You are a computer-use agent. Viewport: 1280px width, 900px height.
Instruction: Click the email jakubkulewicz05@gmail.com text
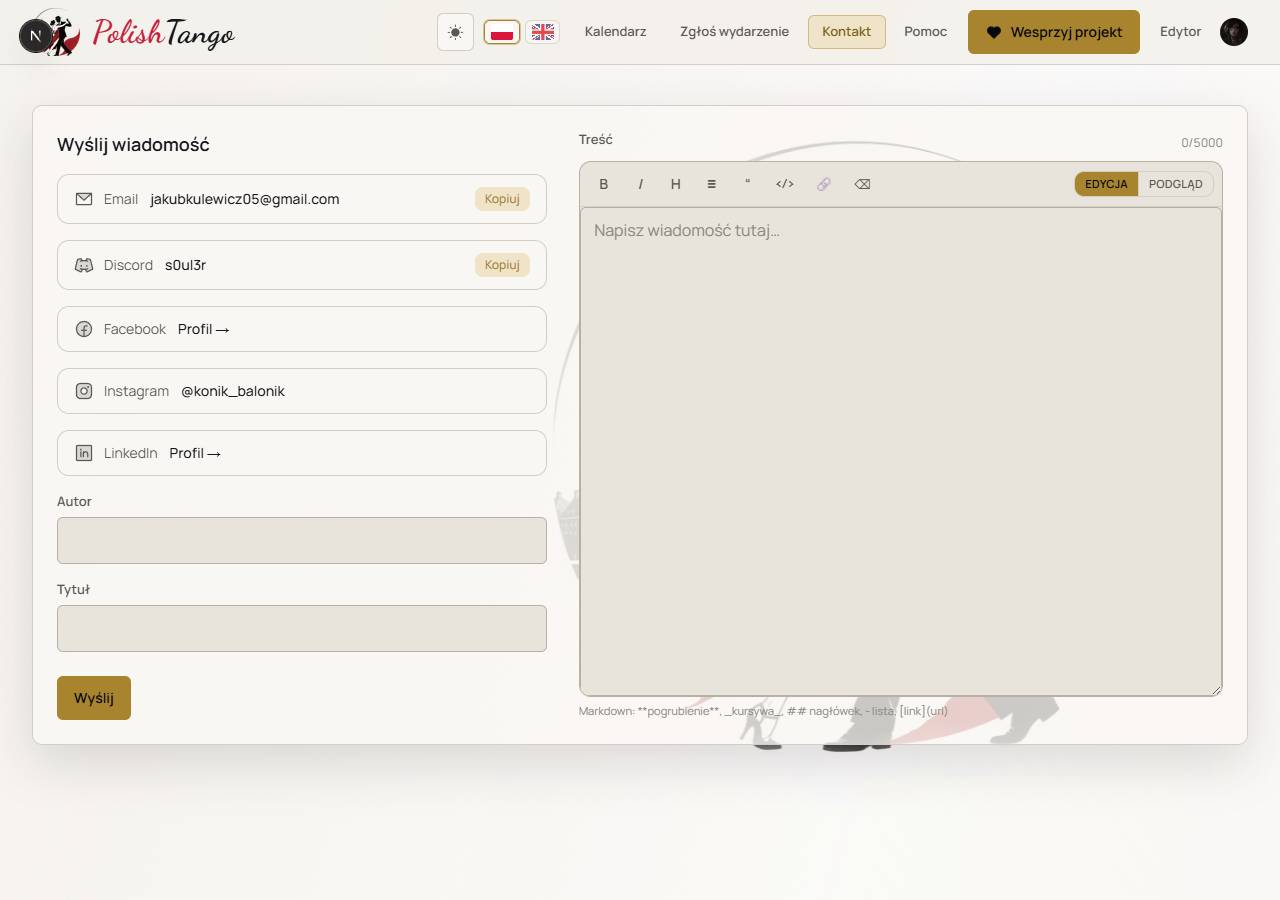click(245, 199)
